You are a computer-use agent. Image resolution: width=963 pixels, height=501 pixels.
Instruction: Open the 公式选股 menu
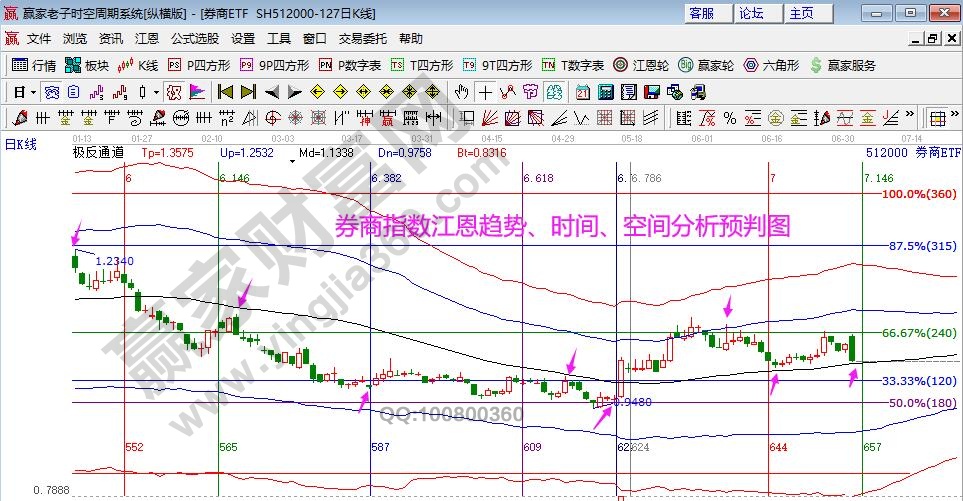click(194, 39)
